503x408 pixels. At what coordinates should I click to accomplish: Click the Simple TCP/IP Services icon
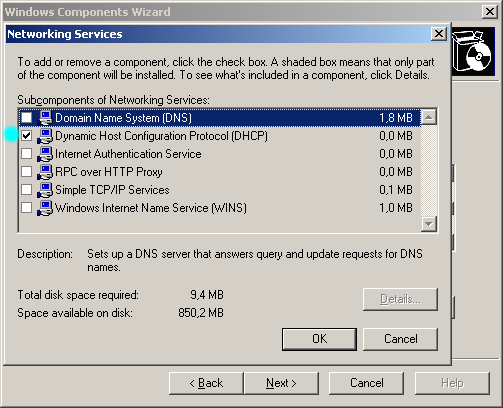[x=45, y=190]
